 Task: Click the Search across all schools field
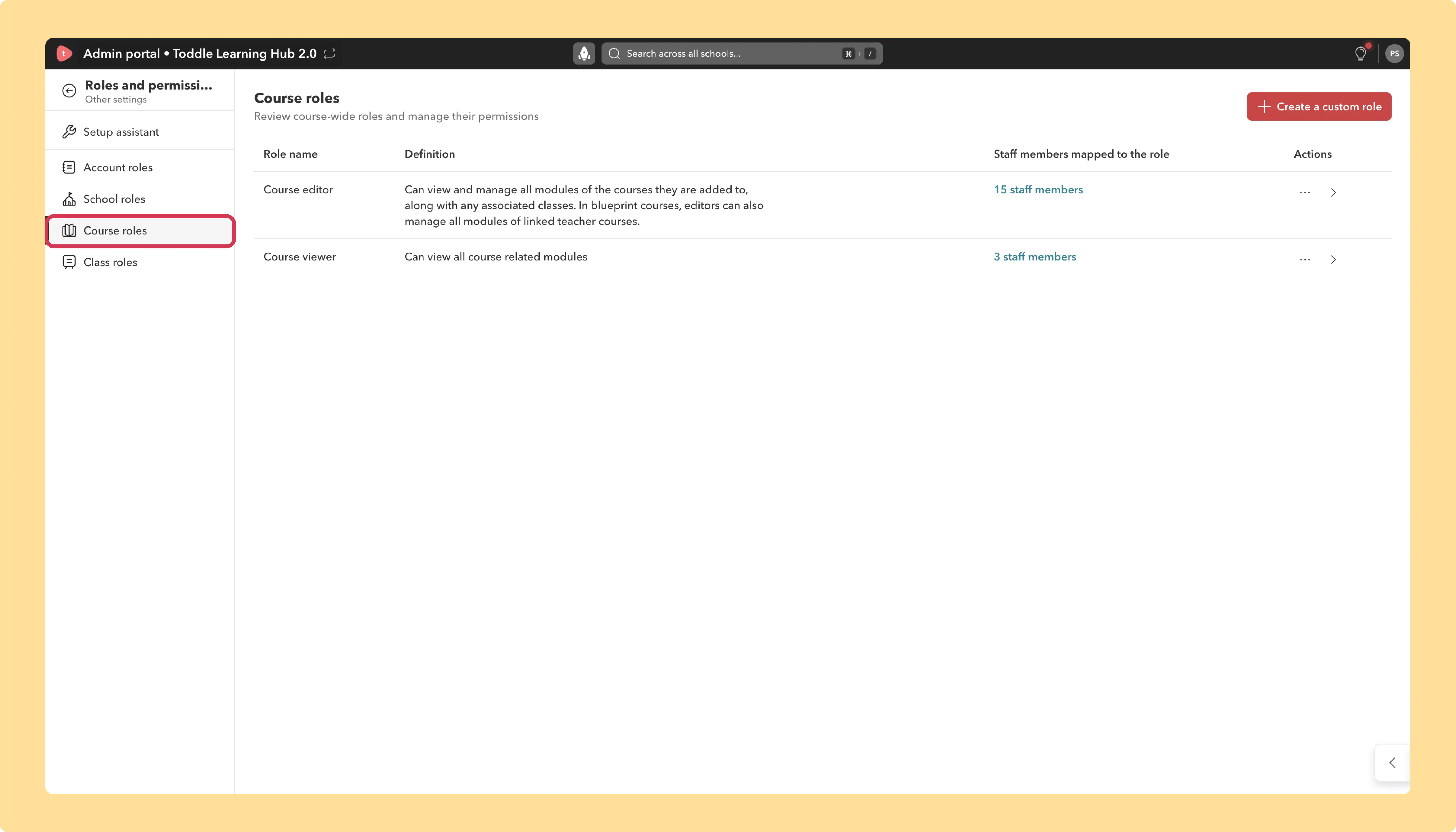742,54
